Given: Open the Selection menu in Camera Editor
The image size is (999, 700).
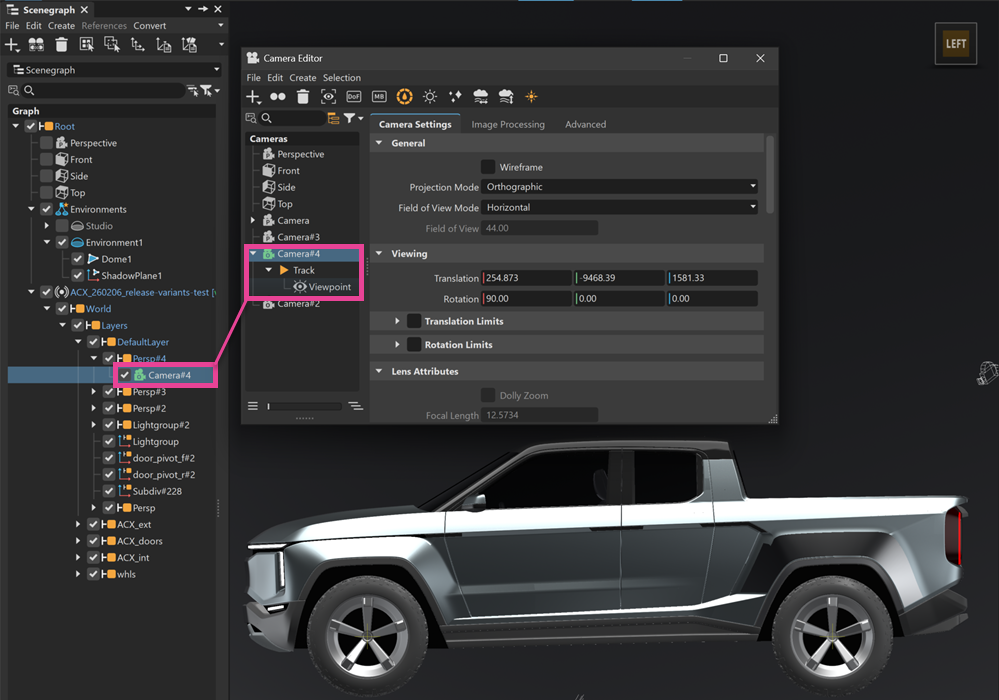Looking at the screenshot, I should pos(341,78).
